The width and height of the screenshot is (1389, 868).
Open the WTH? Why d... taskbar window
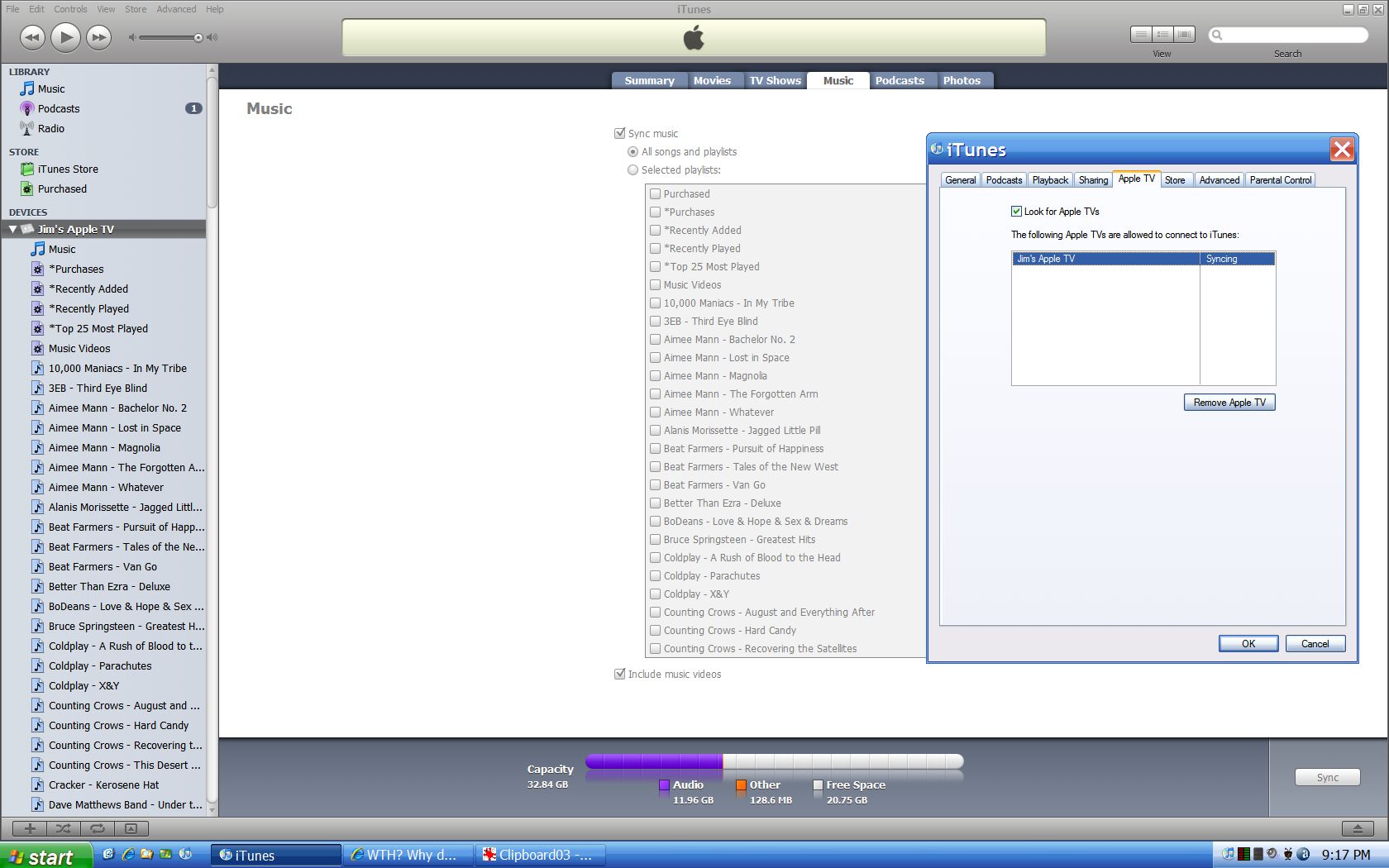pos(408,855)
